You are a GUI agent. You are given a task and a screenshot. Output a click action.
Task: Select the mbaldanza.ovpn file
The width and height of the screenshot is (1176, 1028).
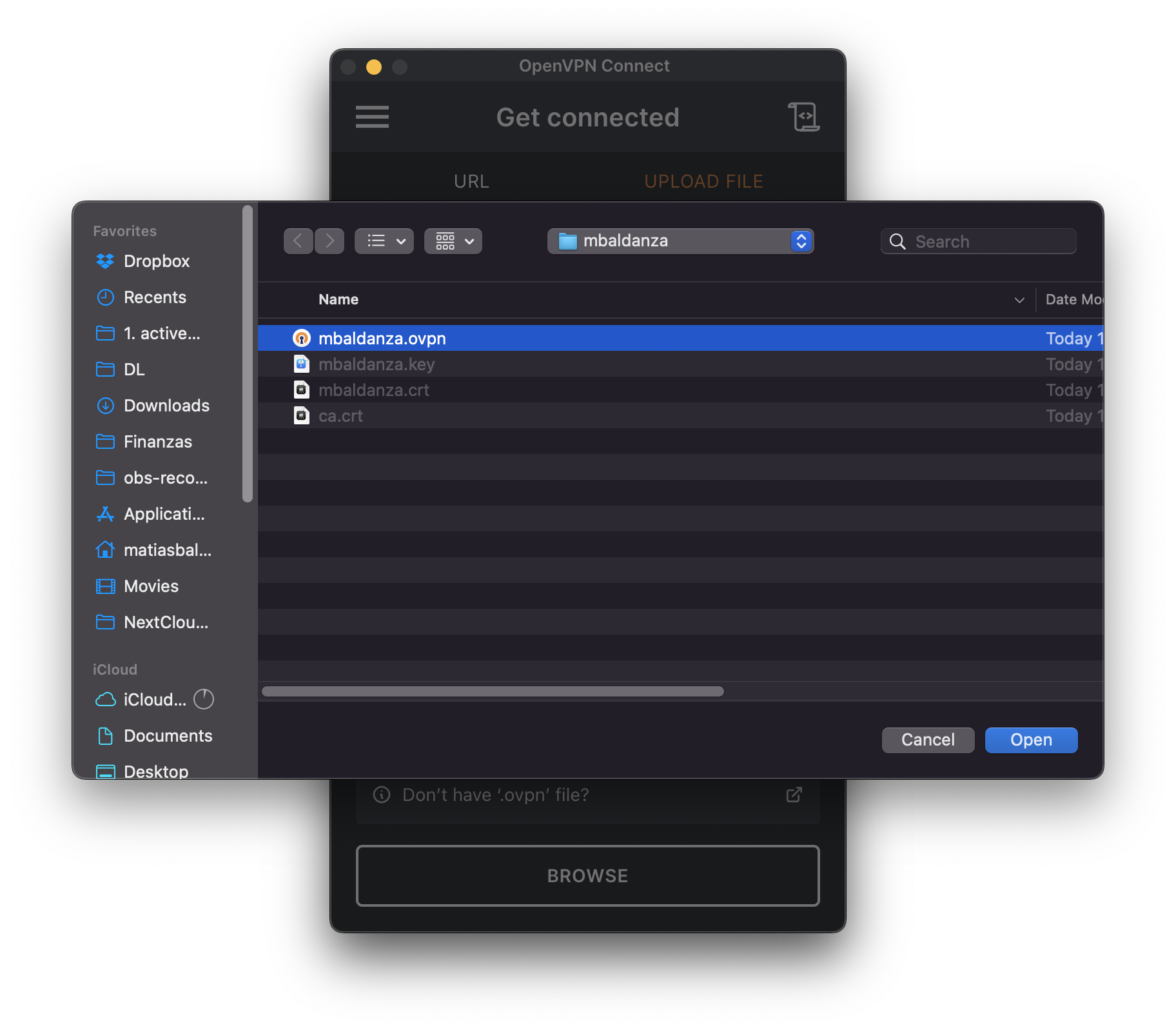pos(680,338)
